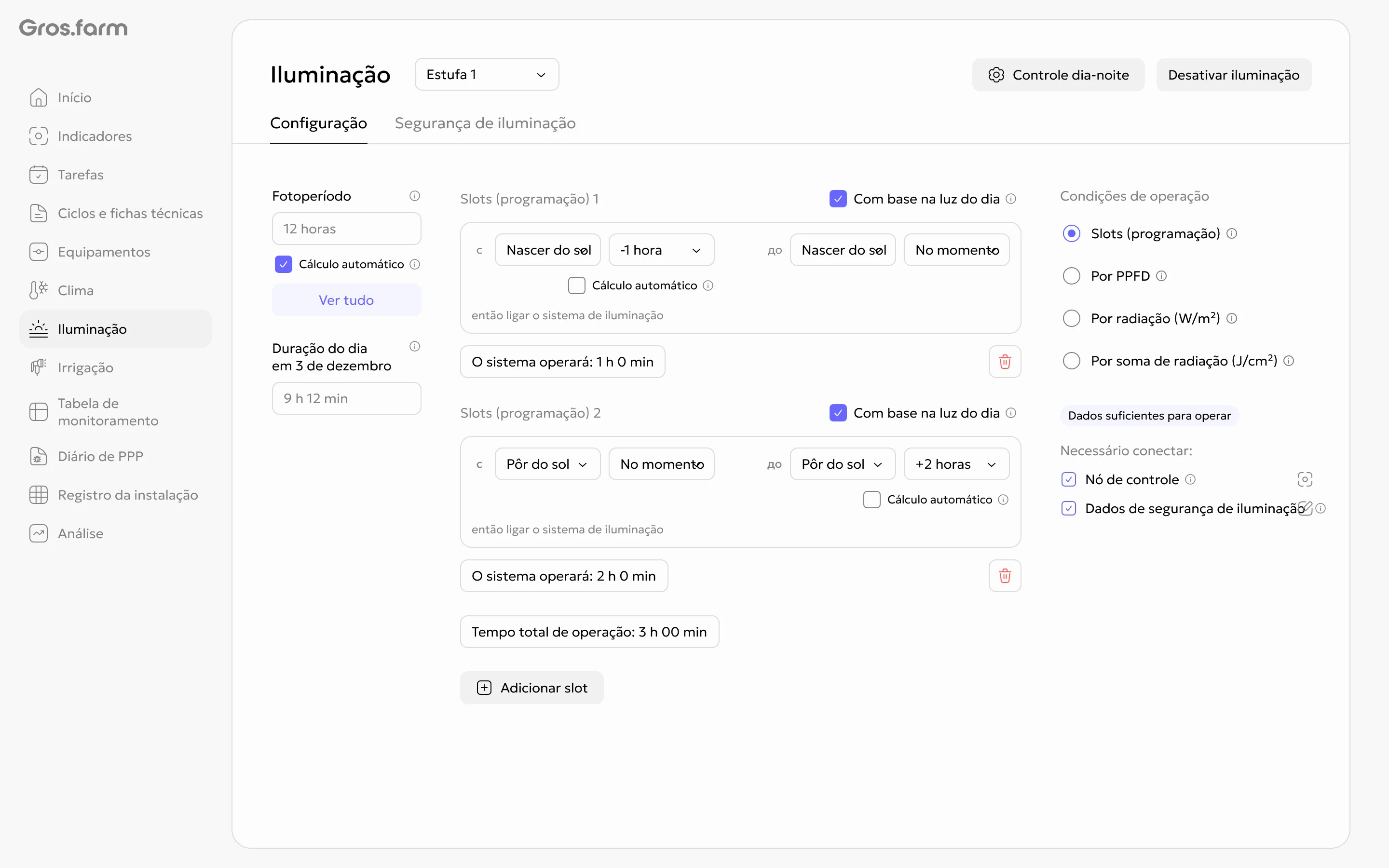Show info for slot 2 Com base na luz do dia
The width and height of the screenshot is (1389, 868).
pyautogui.click(x=1011, y=413)
